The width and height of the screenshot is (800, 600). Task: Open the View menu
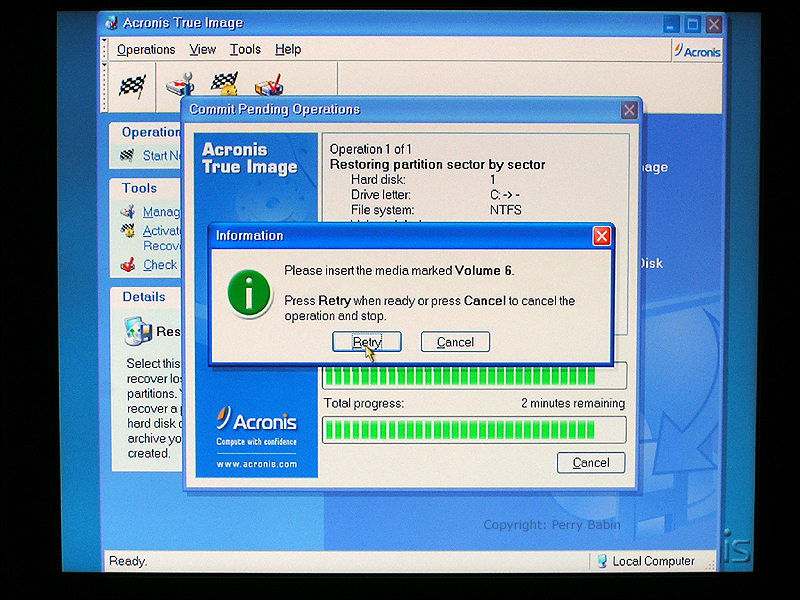(x=203, y=49)
